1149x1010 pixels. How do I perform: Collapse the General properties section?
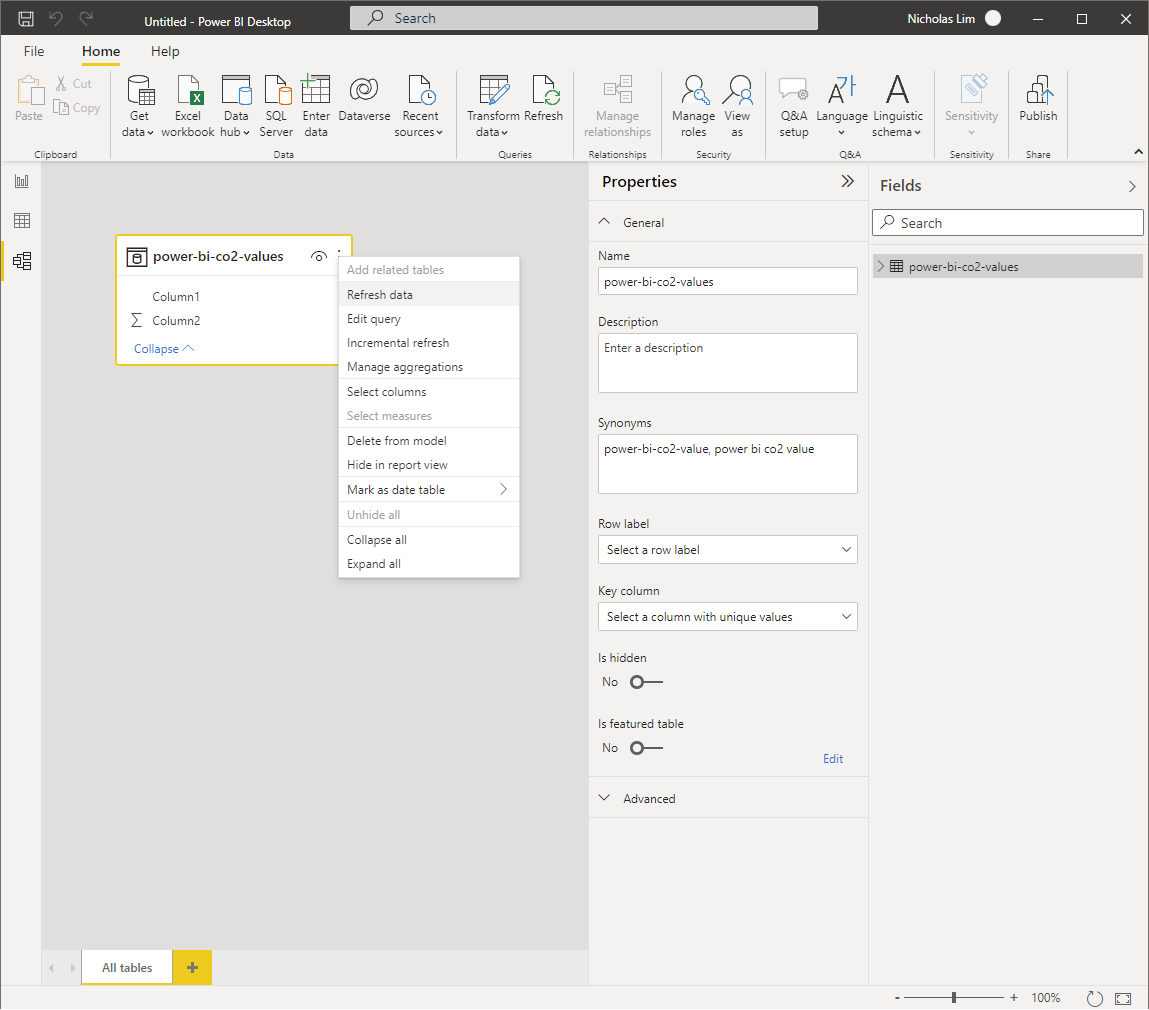pos(604,222)
